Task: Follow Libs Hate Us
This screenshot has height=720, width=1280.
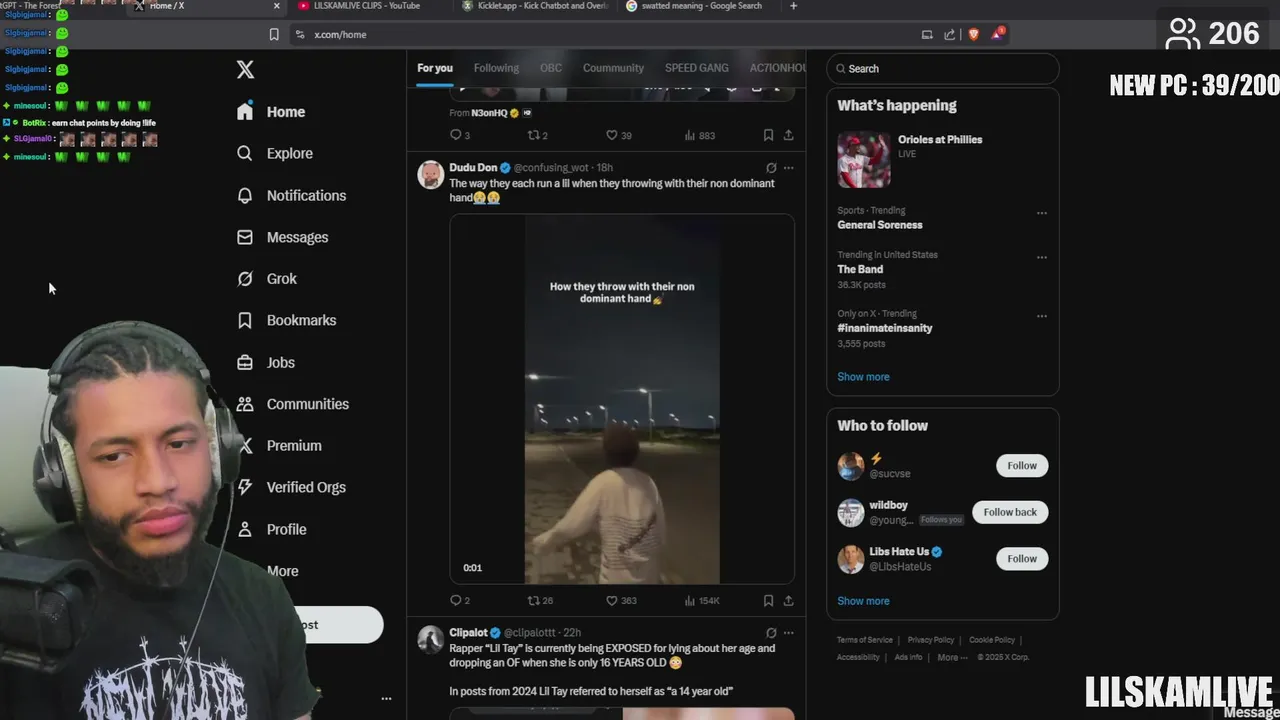Action: [1022, 559]
